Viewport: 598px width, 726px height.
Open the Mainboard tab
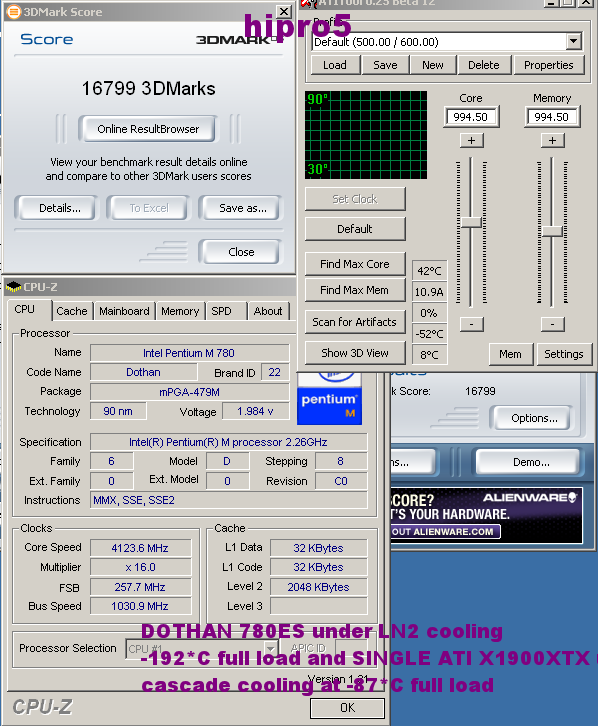(x=125, y=311)
